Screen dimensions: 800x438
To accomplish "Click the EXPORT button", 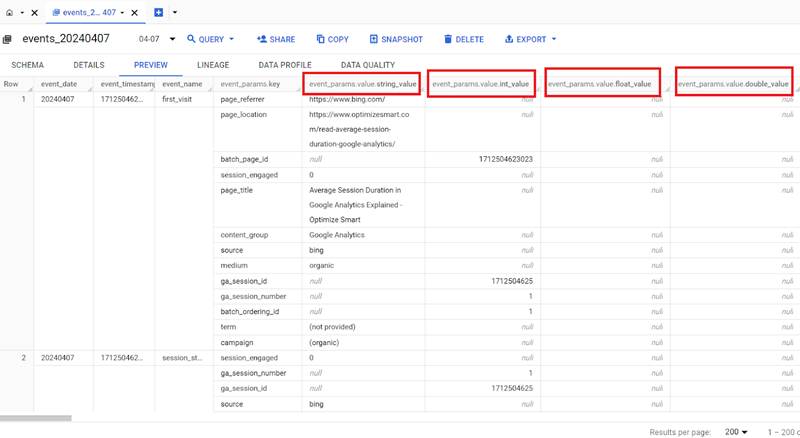I will tap(526, 39).
